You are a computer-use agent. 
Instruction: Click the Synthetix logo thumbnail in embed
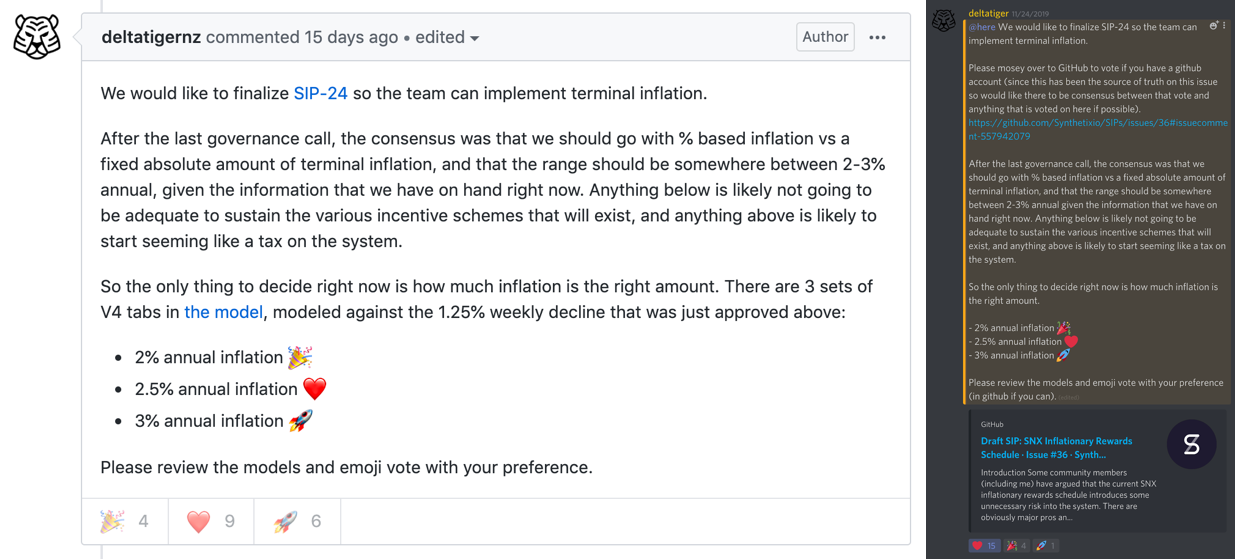pyautogui.click(x=1191, y=444)
